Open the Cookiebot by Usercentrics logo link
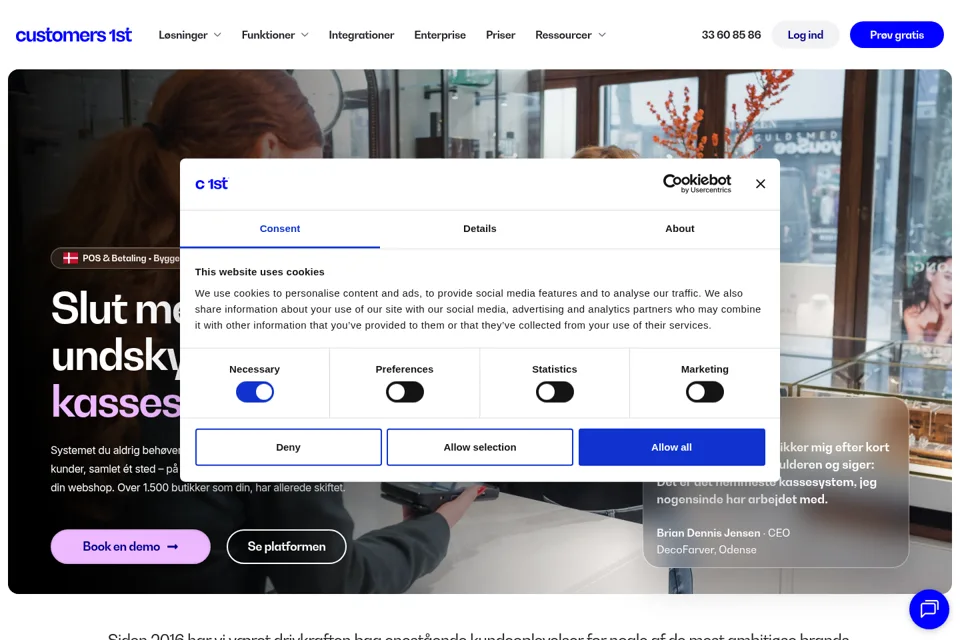 (x=697, y=183)
